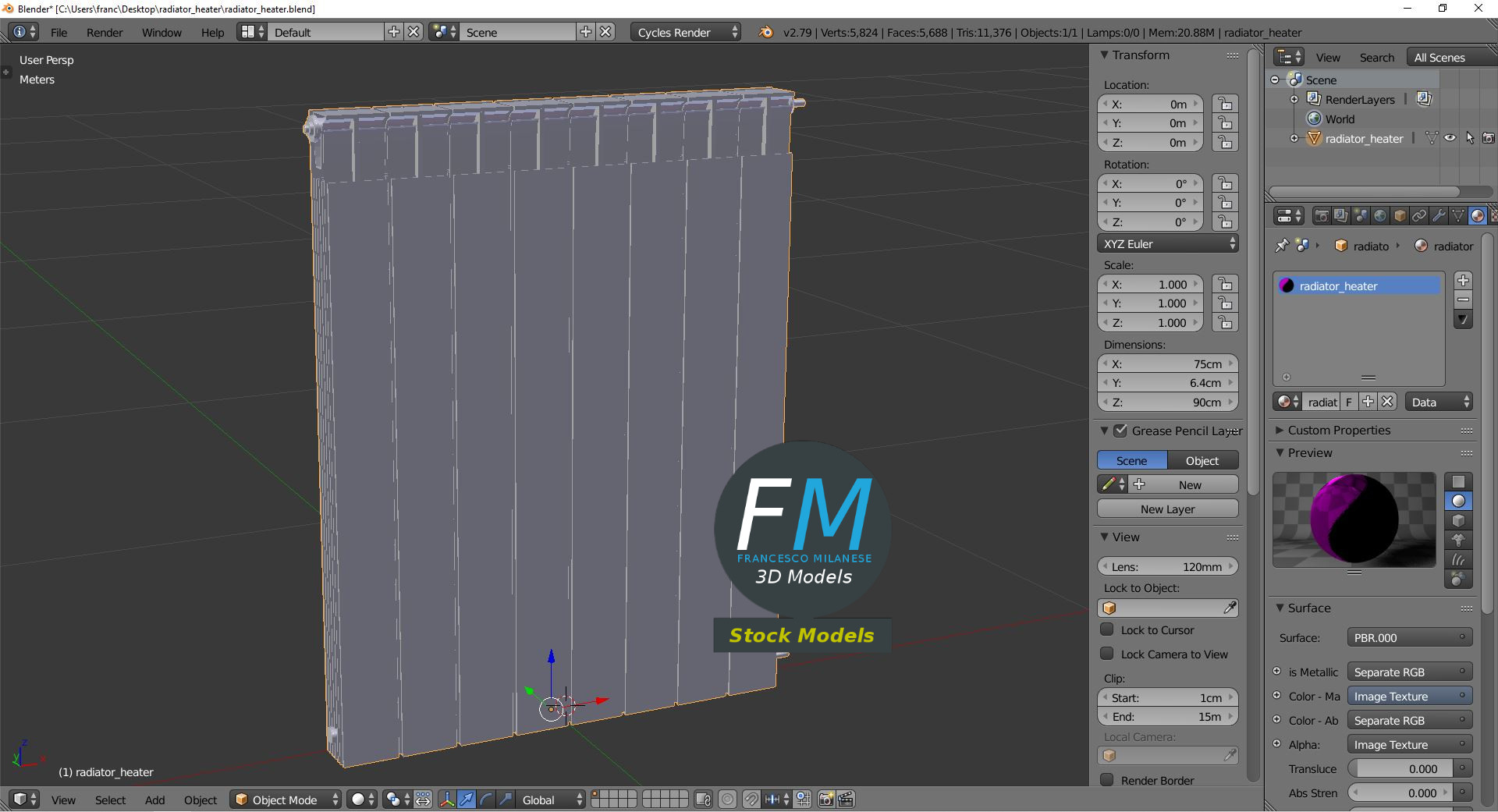Switch grease pencil source to Object
The height and width of the screenshot is (812, 1498).
pyautogui.click(x=1202, y=460)
